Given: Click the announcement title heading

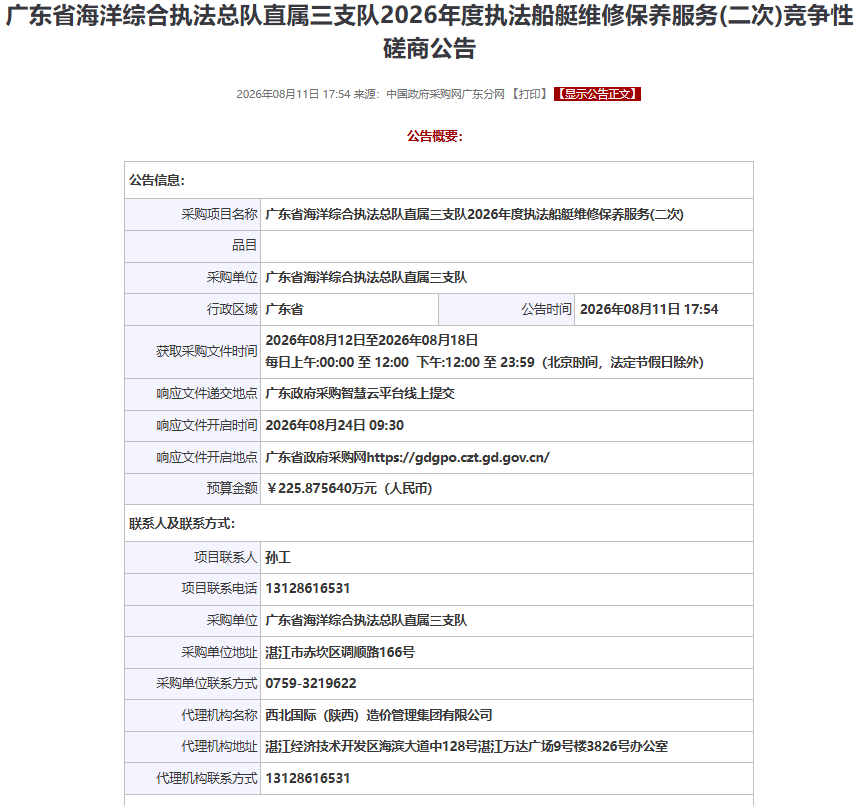Looking at the screenshot, I should tap(429, 32).
